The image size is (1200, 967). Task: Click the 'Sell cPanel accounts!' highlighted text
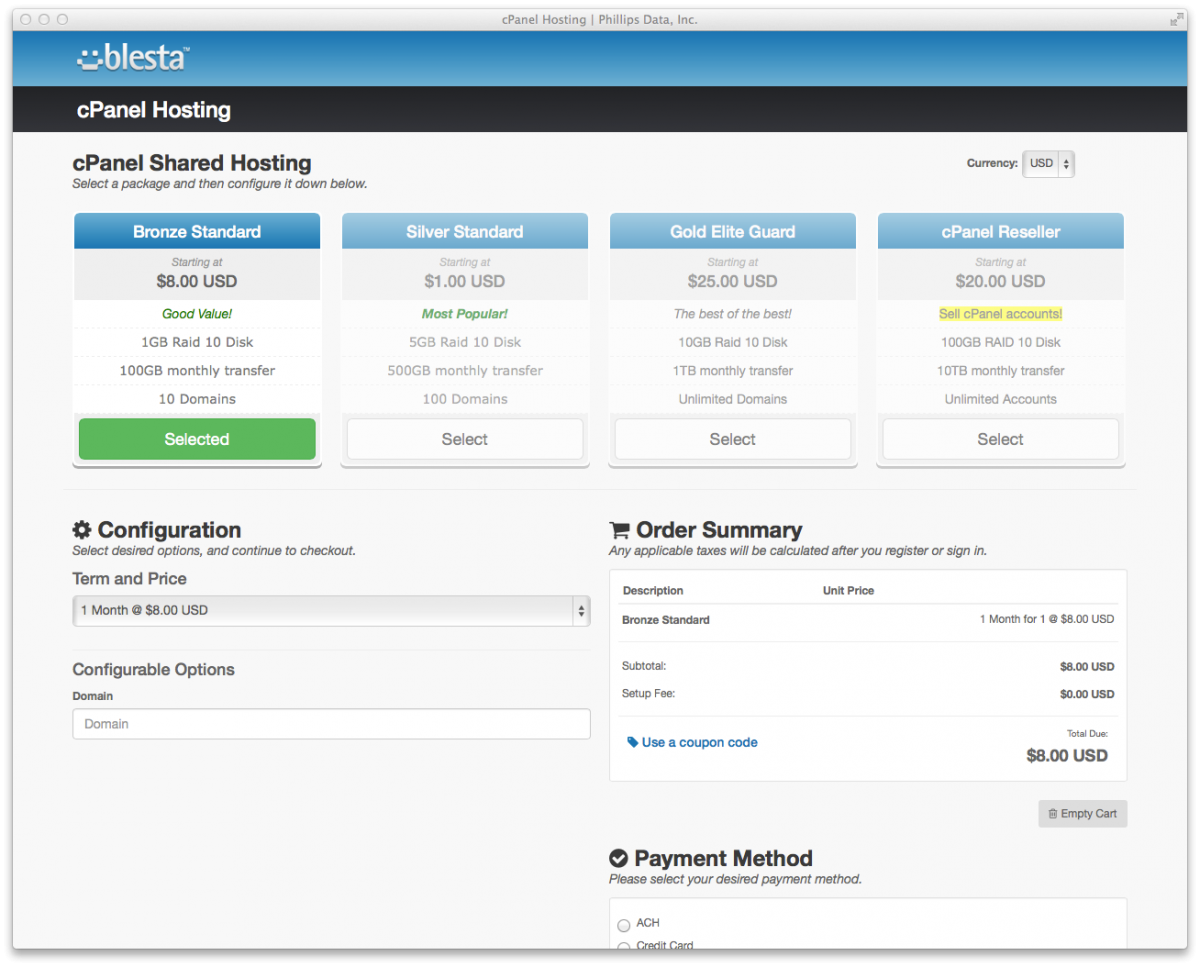1001,314
